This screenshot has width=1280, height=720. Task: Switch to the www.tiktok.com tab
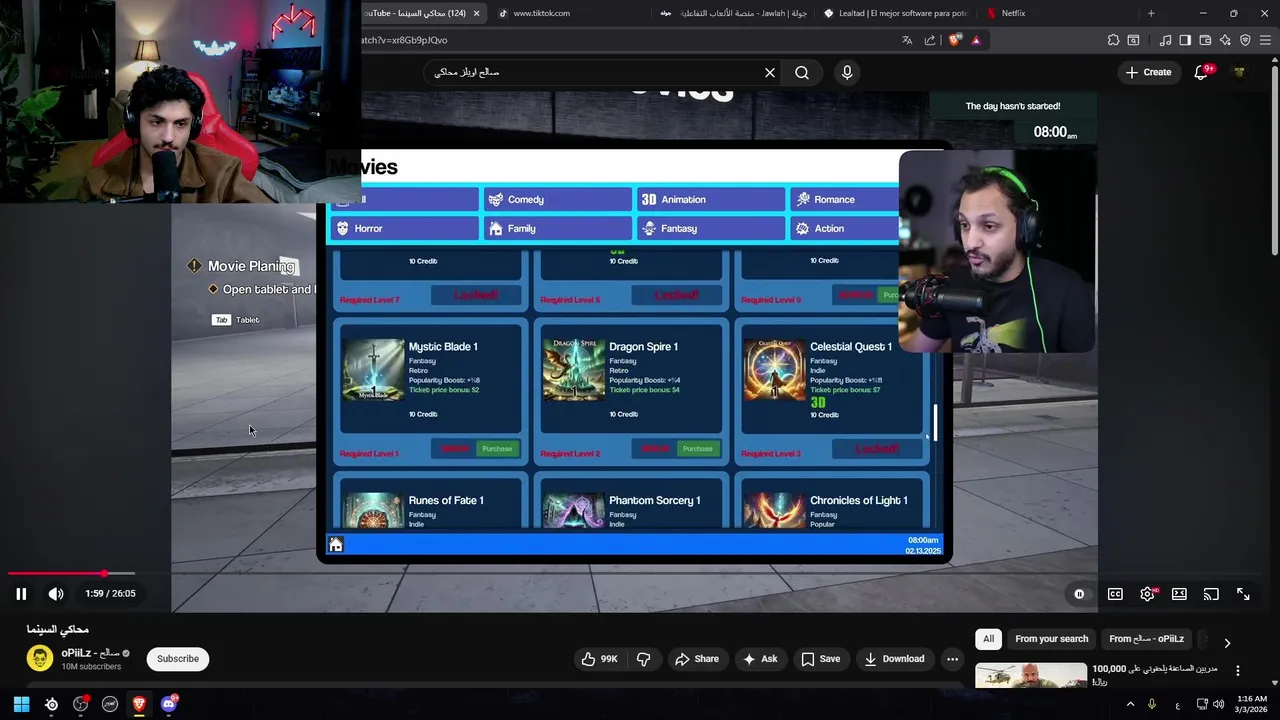[x=573, y=13]
